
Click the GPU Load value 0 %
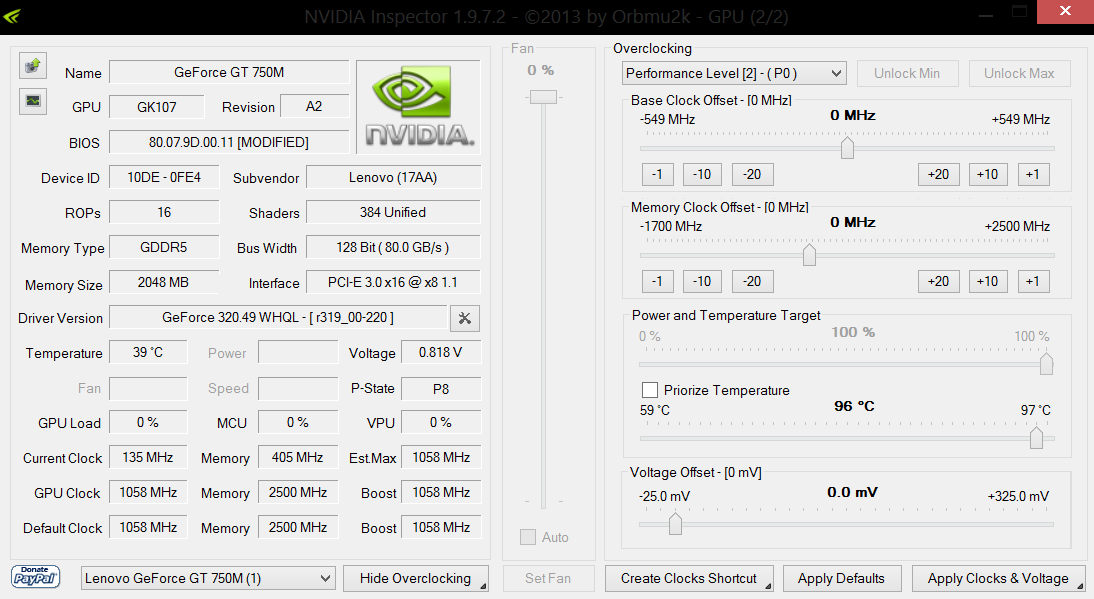point(148,422)
